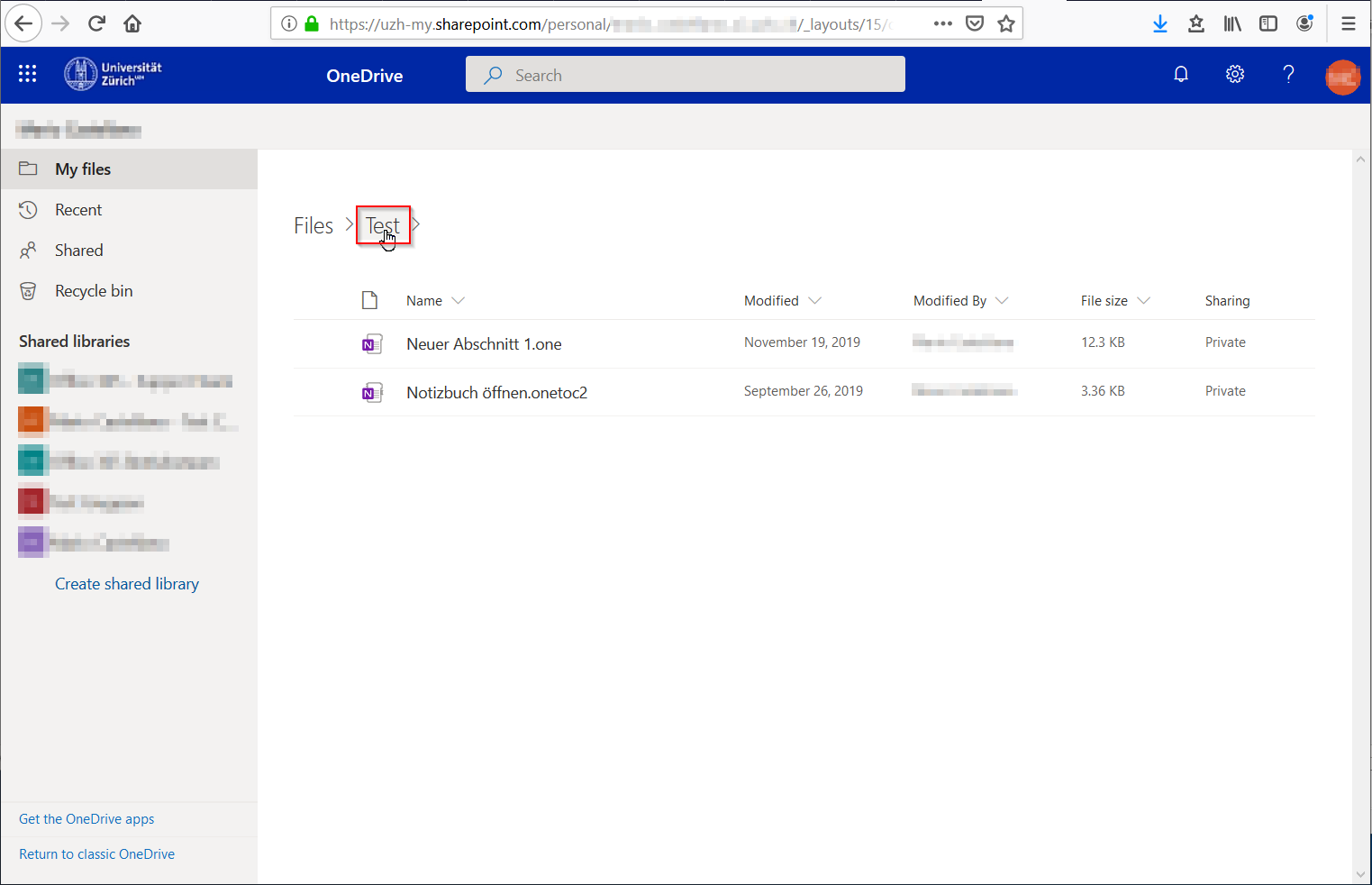Select My files in sidebar
The height and width of the screenshot is (885, 1372).
[129, 169]
